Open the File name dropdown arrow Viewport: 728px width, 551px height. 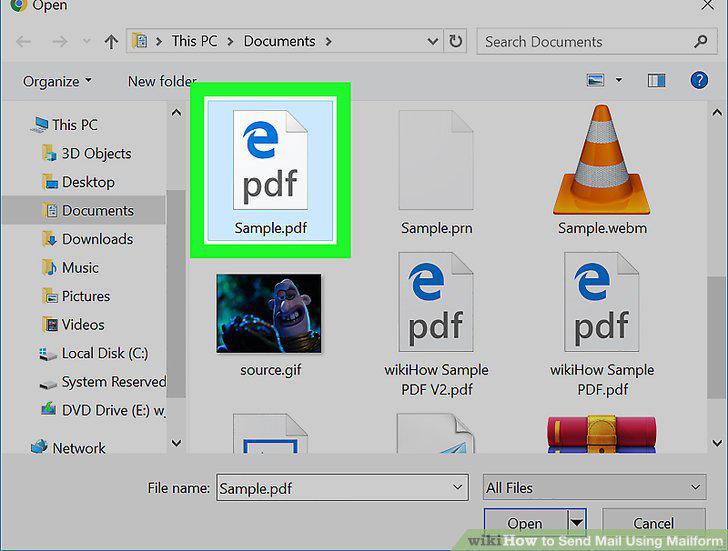pyautogui.click(x=457, y=487)
